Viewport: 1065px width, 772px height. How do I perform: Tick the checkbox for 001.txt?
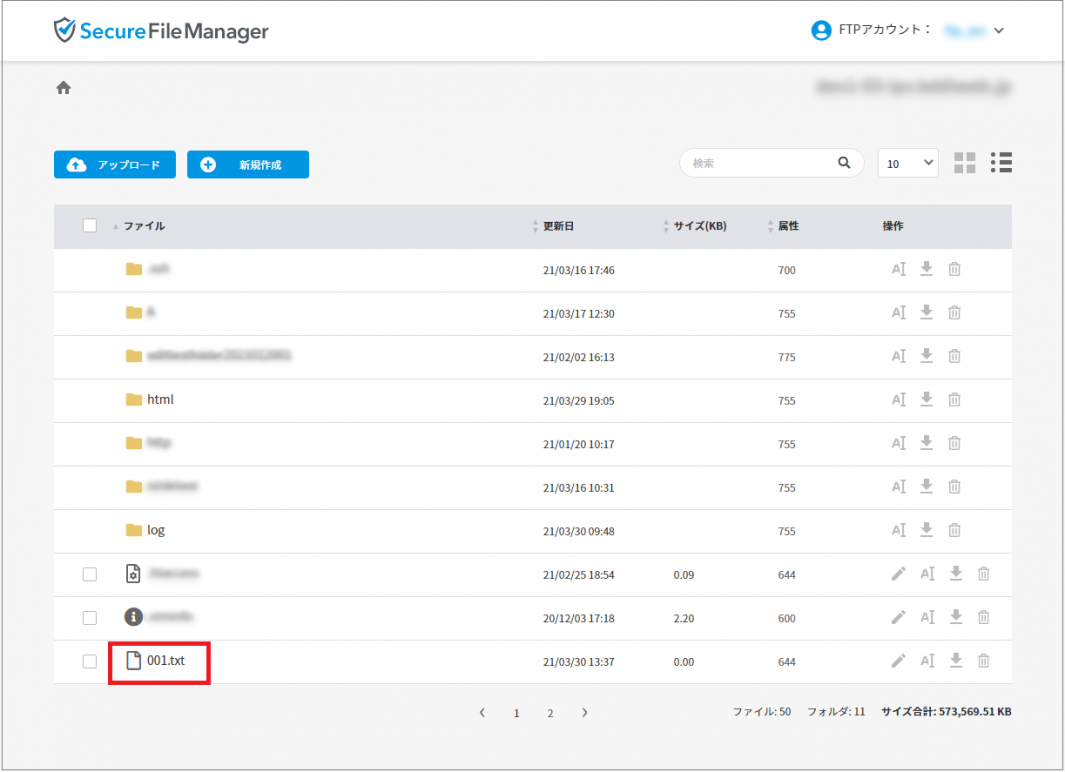(90, 661)
